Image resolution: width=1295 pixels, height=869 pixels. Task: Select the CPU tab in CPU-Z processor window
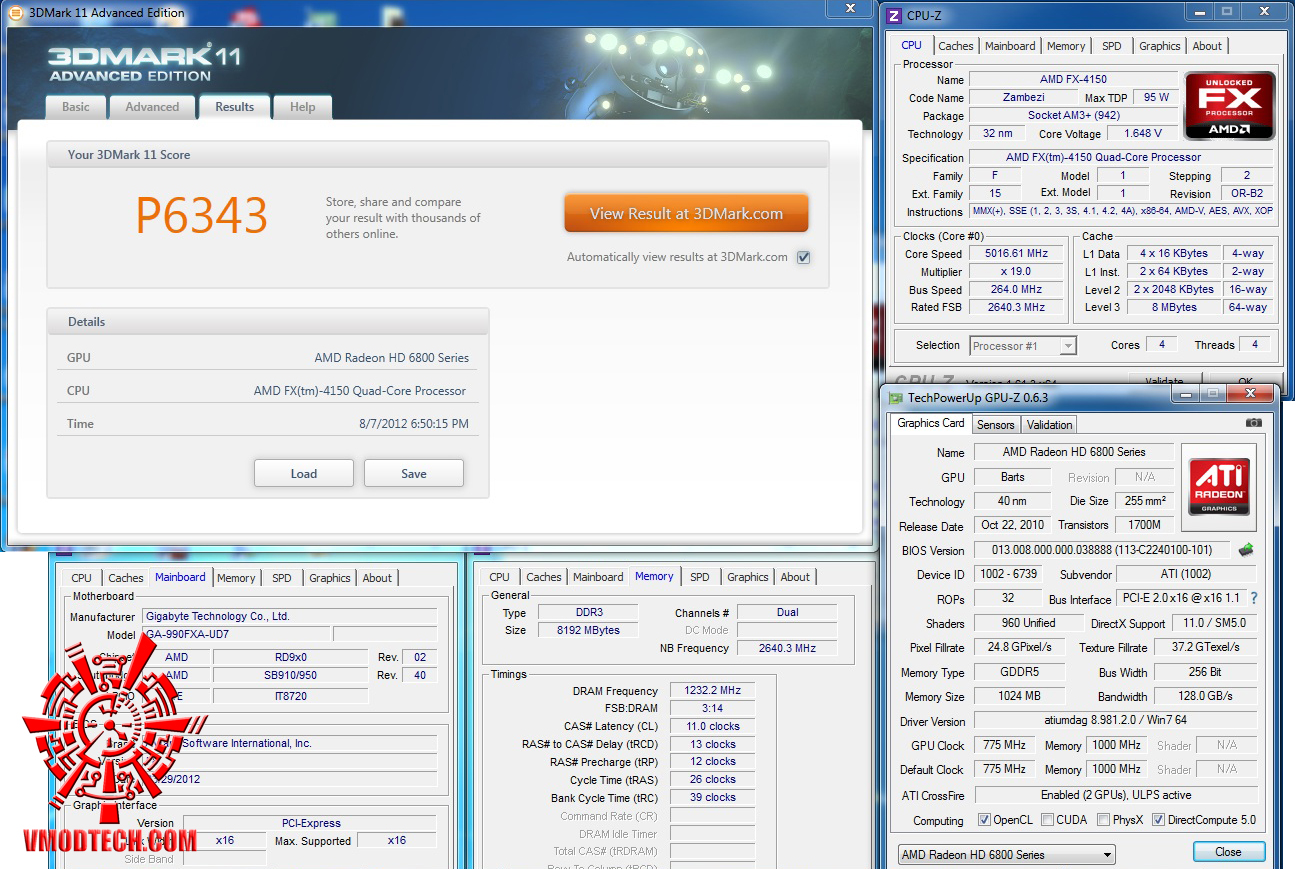[912, 45]
